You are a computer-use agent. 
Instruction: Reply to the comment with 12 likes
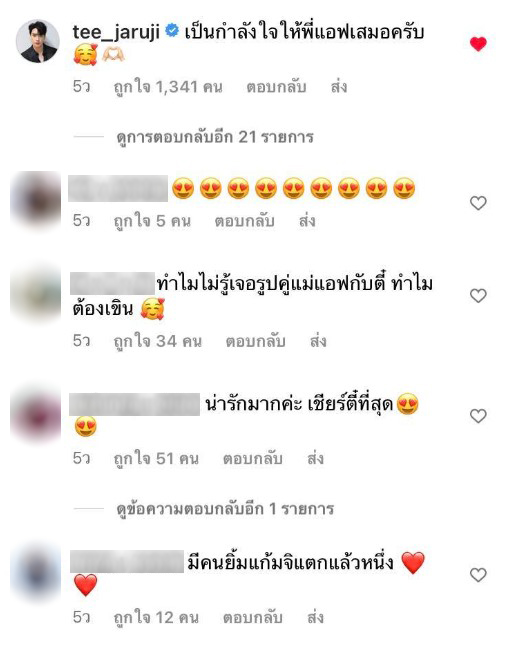coord(252,617)
